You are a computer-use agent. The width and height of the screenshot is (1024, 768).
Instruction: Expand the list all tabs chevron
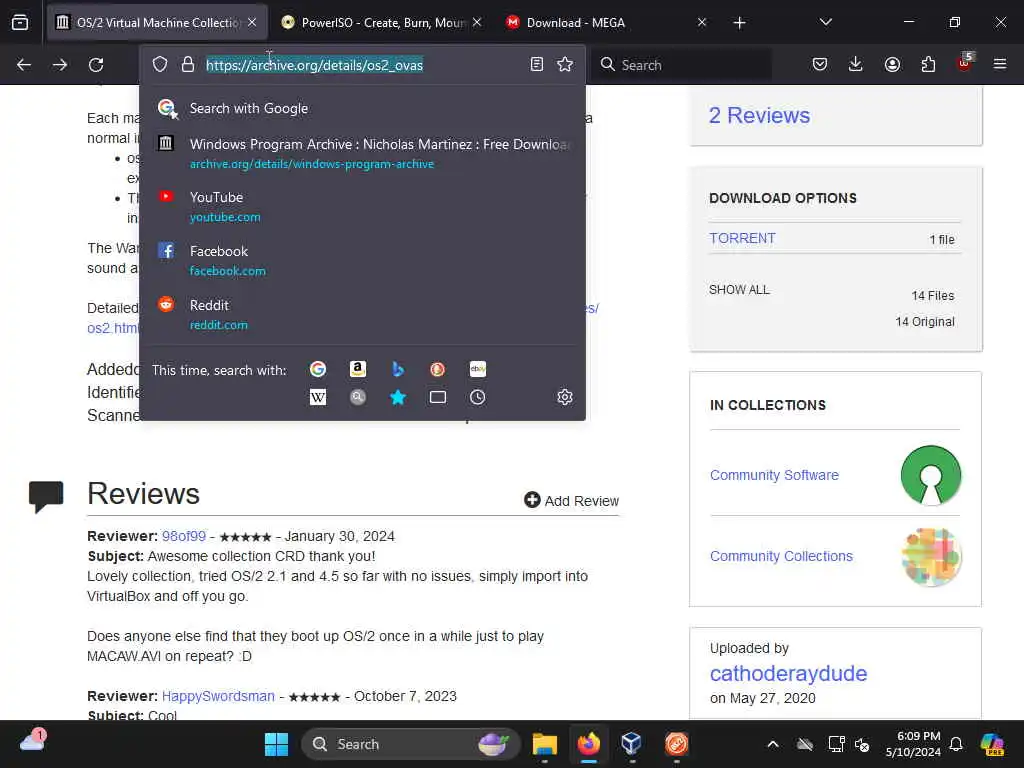pyautogui.click(x=825, y=22)
